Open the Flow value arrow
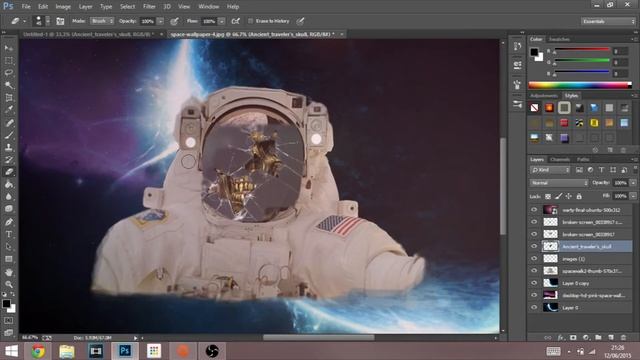 221,21
